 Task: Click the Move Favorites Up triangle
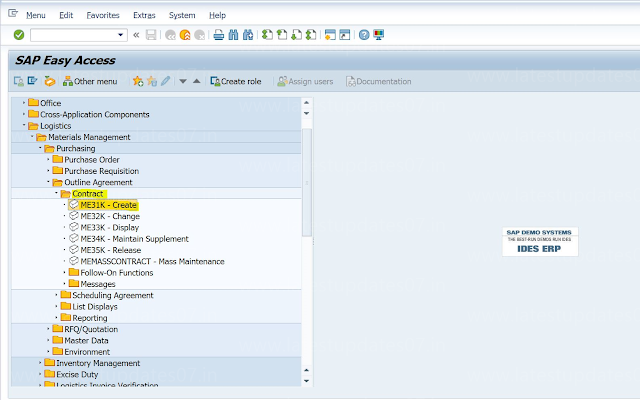(197, 81)
